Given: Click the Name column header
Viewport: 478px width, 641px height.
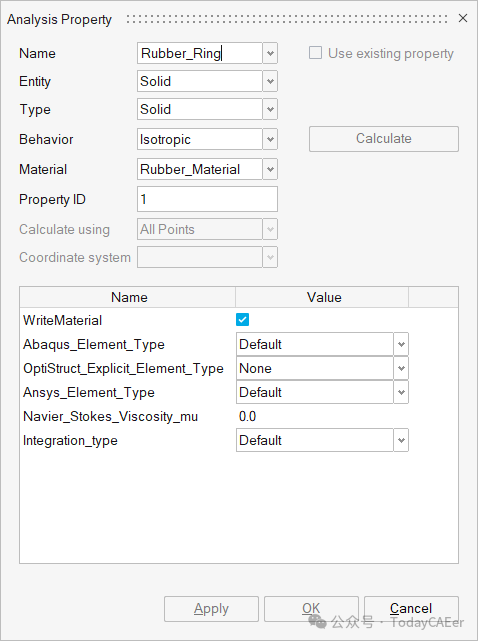Looking at the screenshot, I should pyautogui.click(x=128, y=297).
